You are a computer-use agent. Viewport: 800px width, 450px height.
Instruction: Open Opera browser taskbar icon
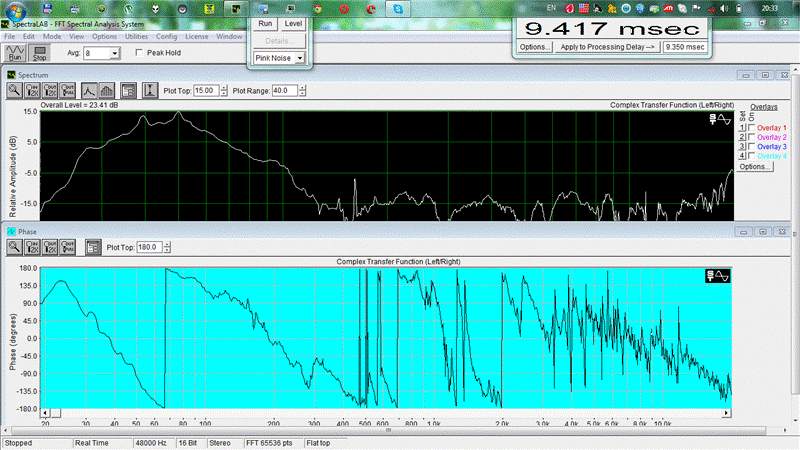(344, 9)
